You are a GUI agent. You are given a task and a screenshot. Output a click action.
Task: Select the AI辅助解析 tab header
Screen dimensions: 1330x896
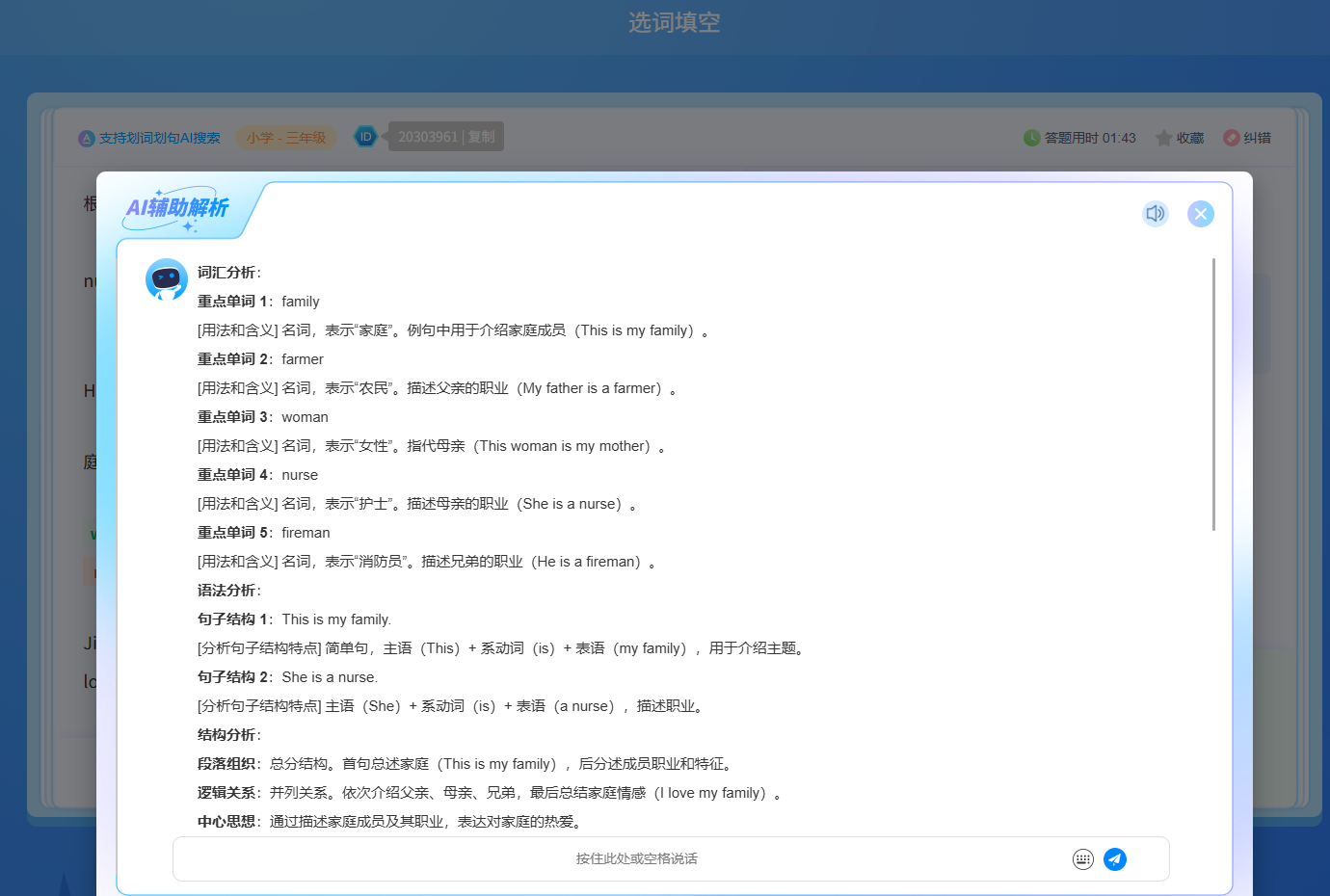point(177,207)
